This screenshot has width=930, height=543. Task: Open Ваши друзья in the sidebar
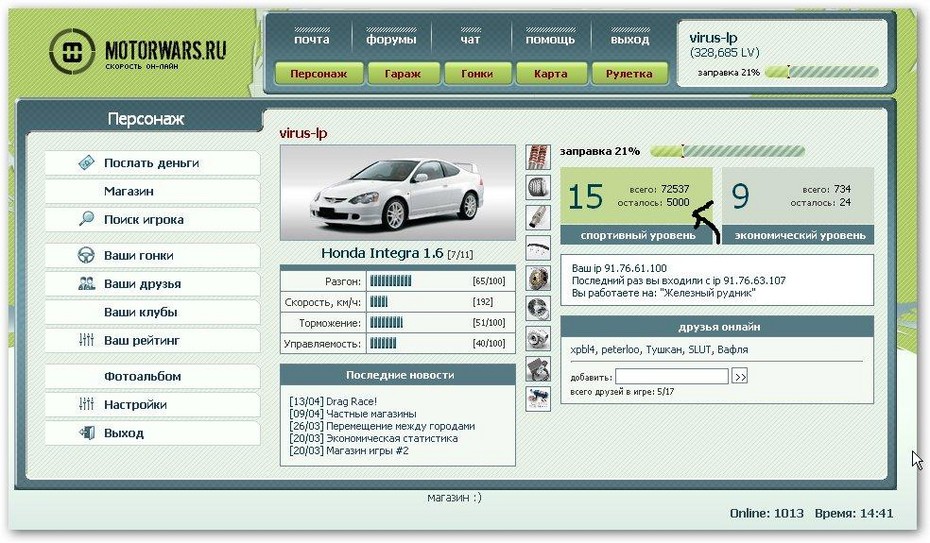pyautogui.click(x=152, y=283)
